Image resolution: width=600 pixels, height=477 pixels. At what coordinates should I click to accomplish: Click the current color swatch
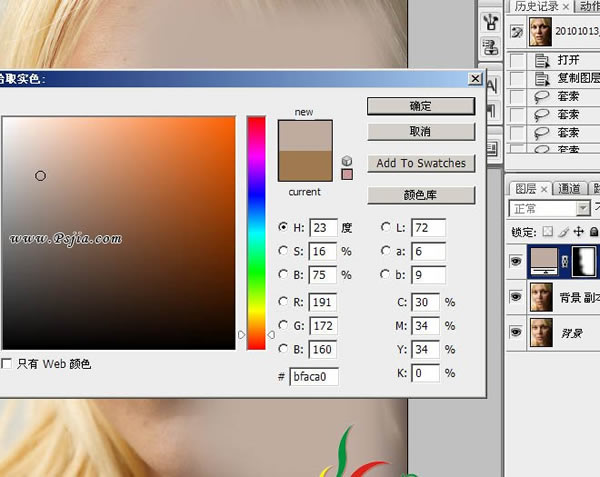(305, 166)
